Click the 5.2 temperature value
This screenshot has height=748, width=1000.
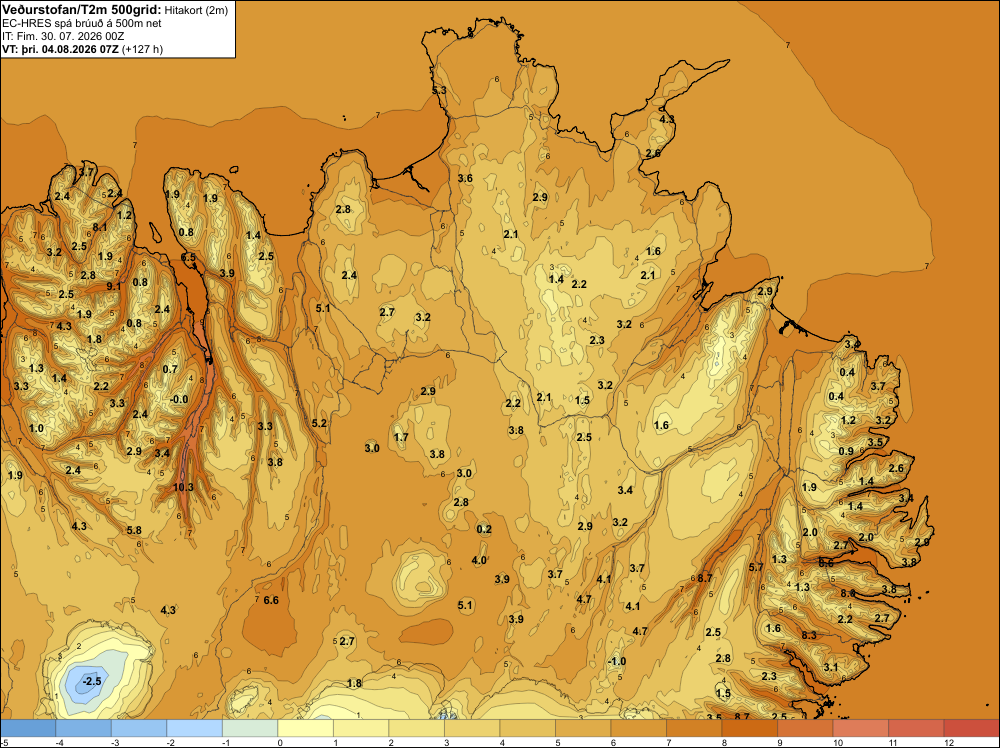tap(319, 423)
